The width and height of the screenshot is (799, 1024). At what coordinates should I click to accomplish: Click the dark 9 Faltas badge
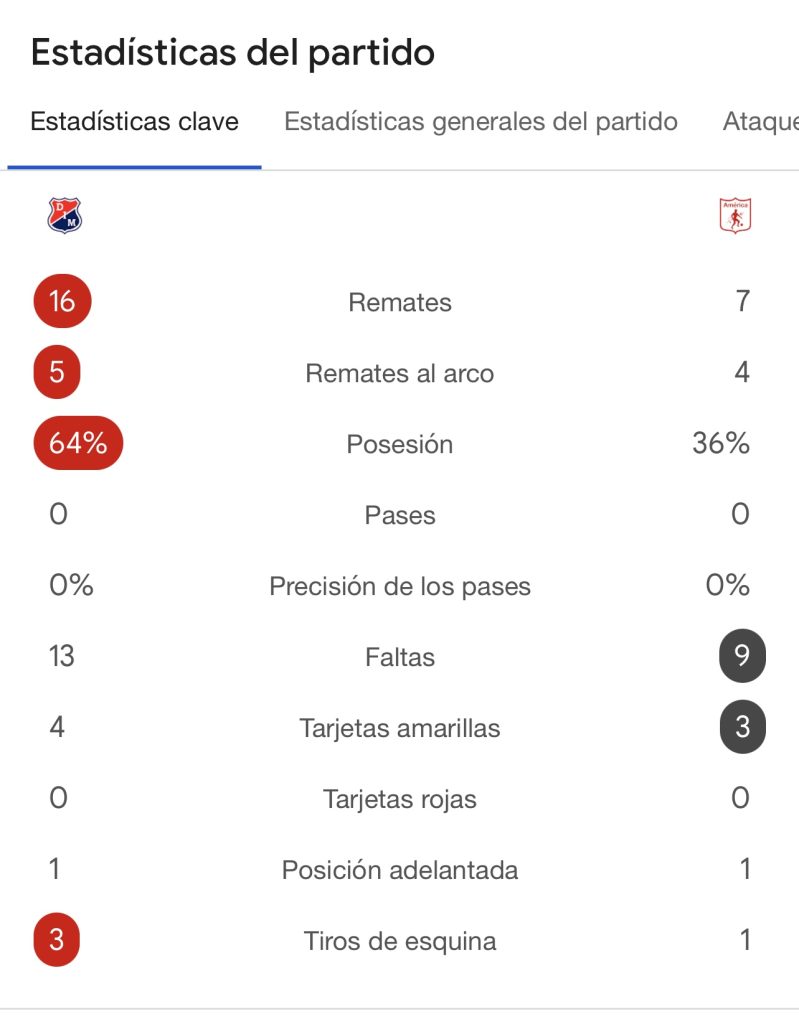point(742,657)
